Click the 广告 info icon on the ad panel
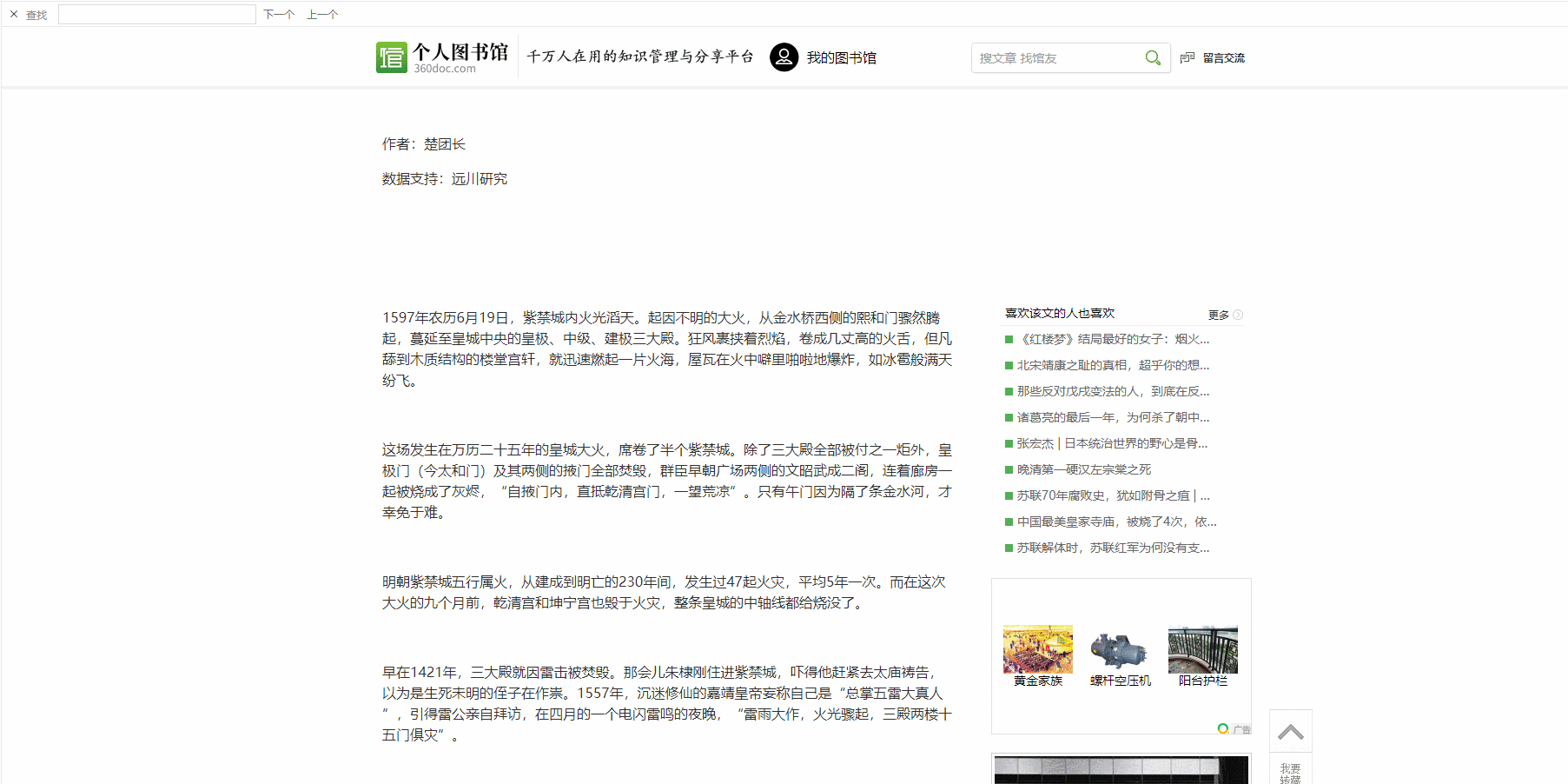The width and height of the screenshot is (1568, 784). point(1225,729)
